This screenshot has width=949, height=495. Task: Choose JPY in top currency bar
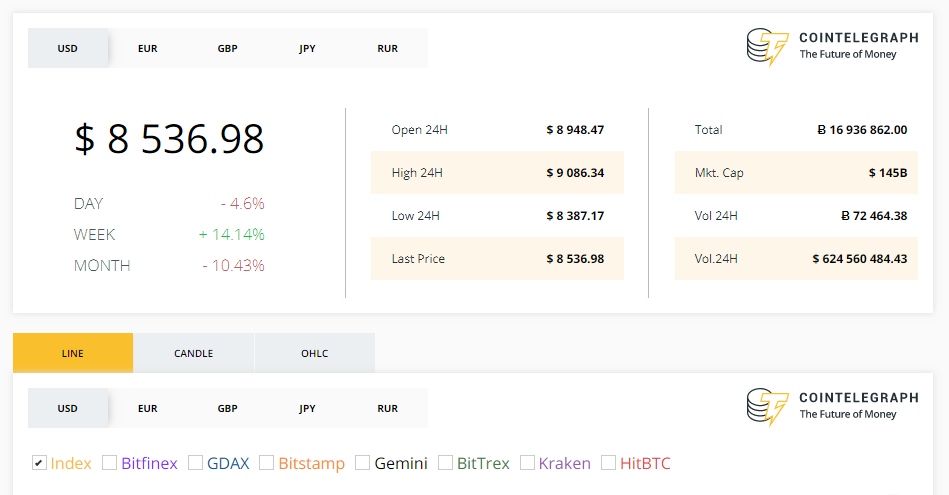(307, 48)
